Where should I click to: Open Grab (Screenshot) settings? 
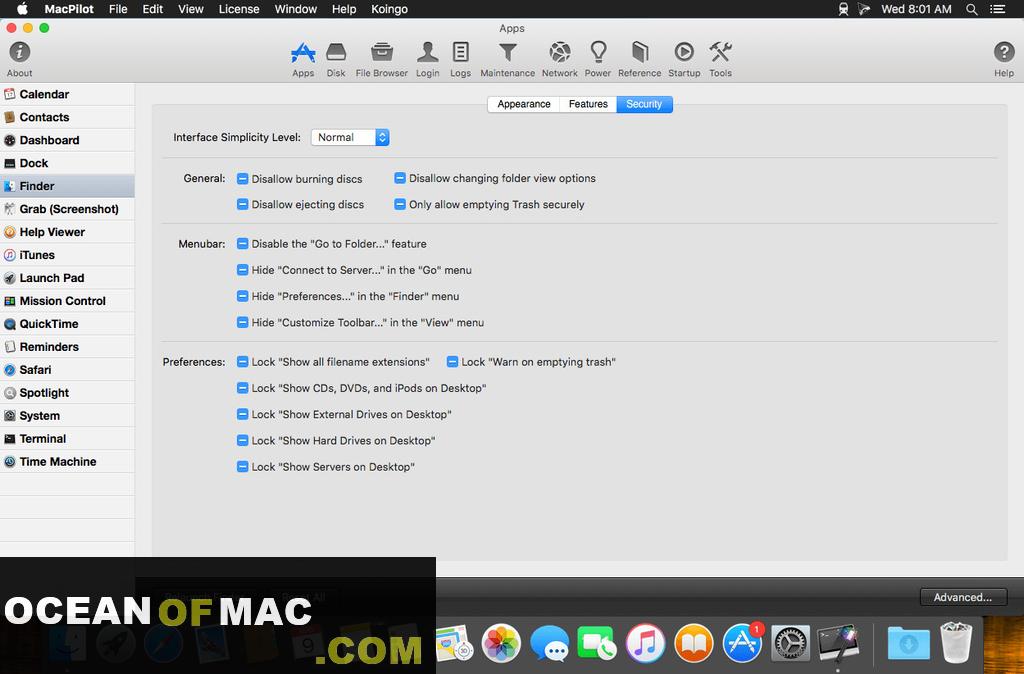(67, 209)
